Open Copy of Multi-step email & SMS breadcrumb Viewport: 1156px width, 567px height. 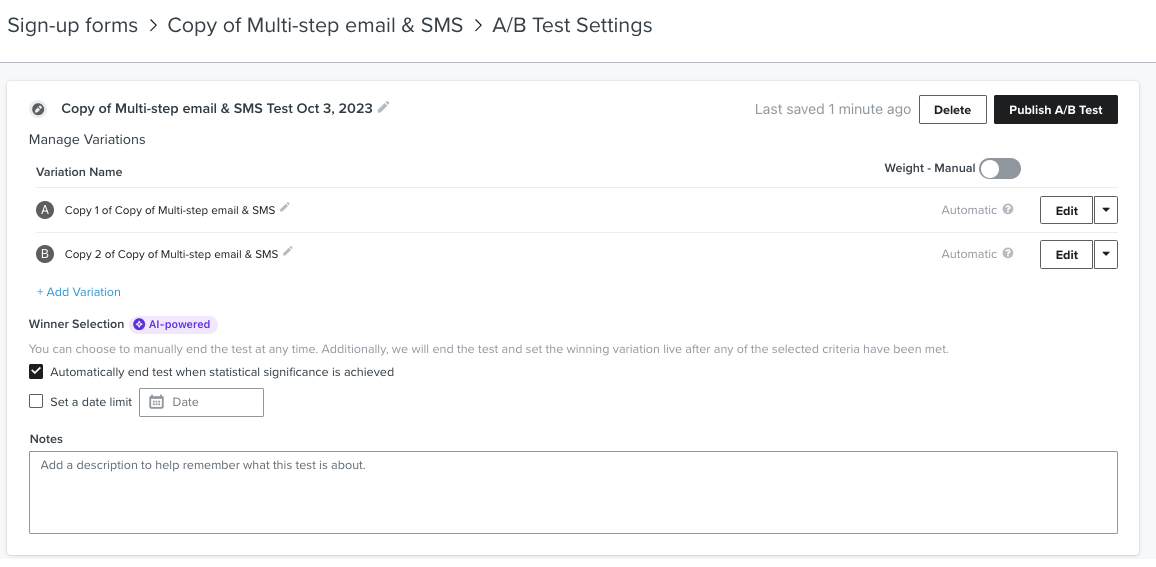click(x=315, y=26)
